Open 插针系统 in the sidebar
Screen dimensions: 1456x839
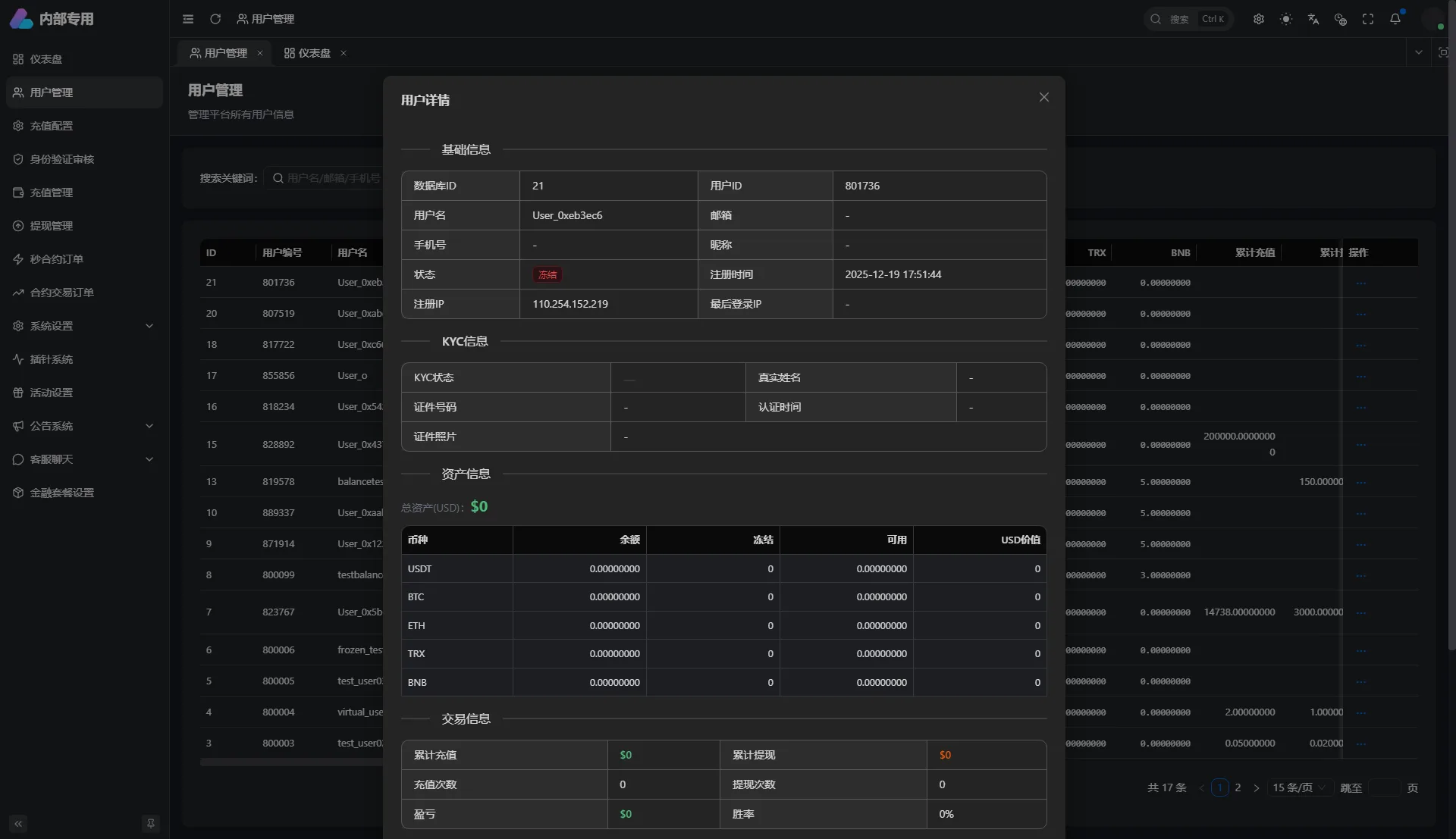[x=52, y=359]
